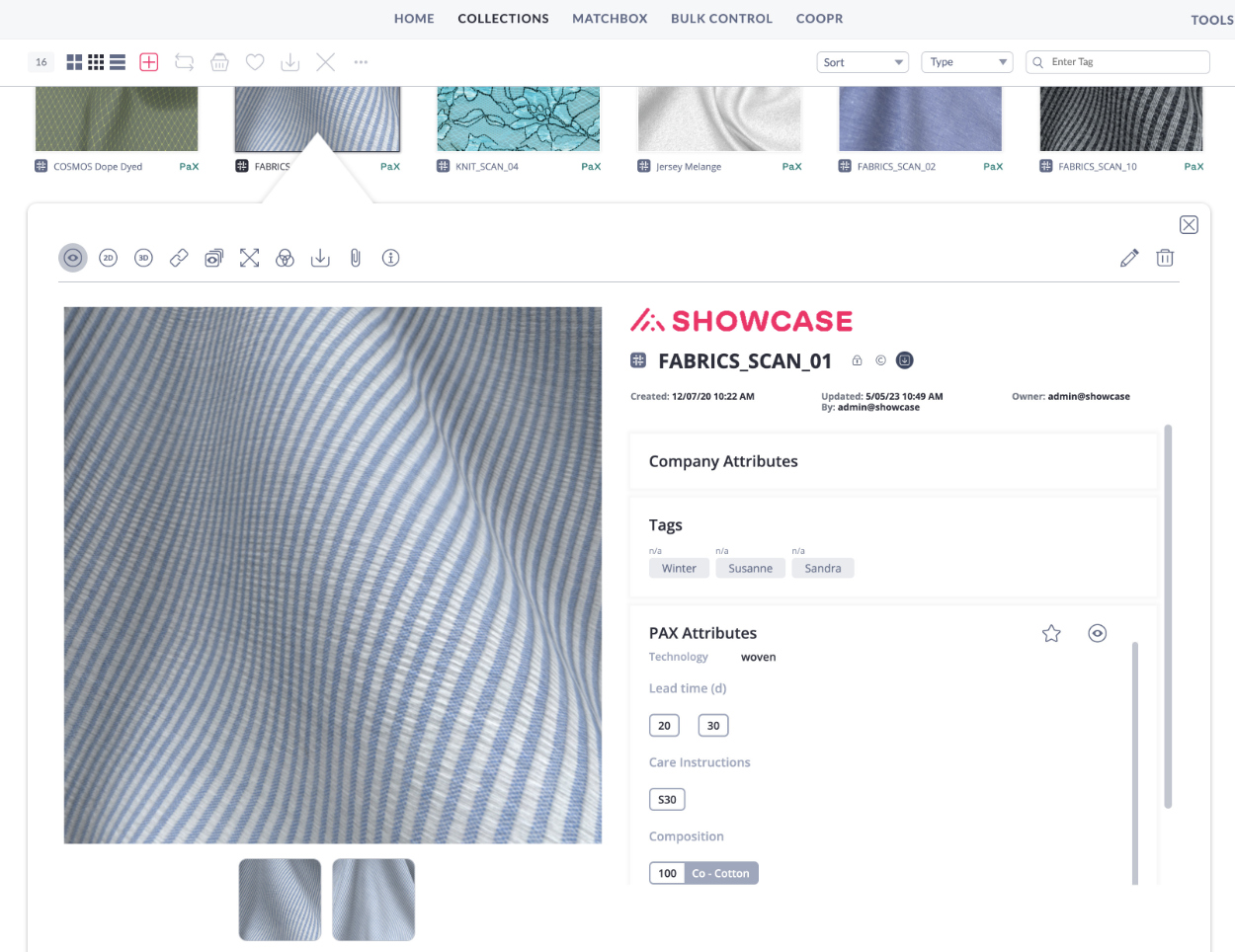
Task: Click the link chain icon
Action: 179,258
